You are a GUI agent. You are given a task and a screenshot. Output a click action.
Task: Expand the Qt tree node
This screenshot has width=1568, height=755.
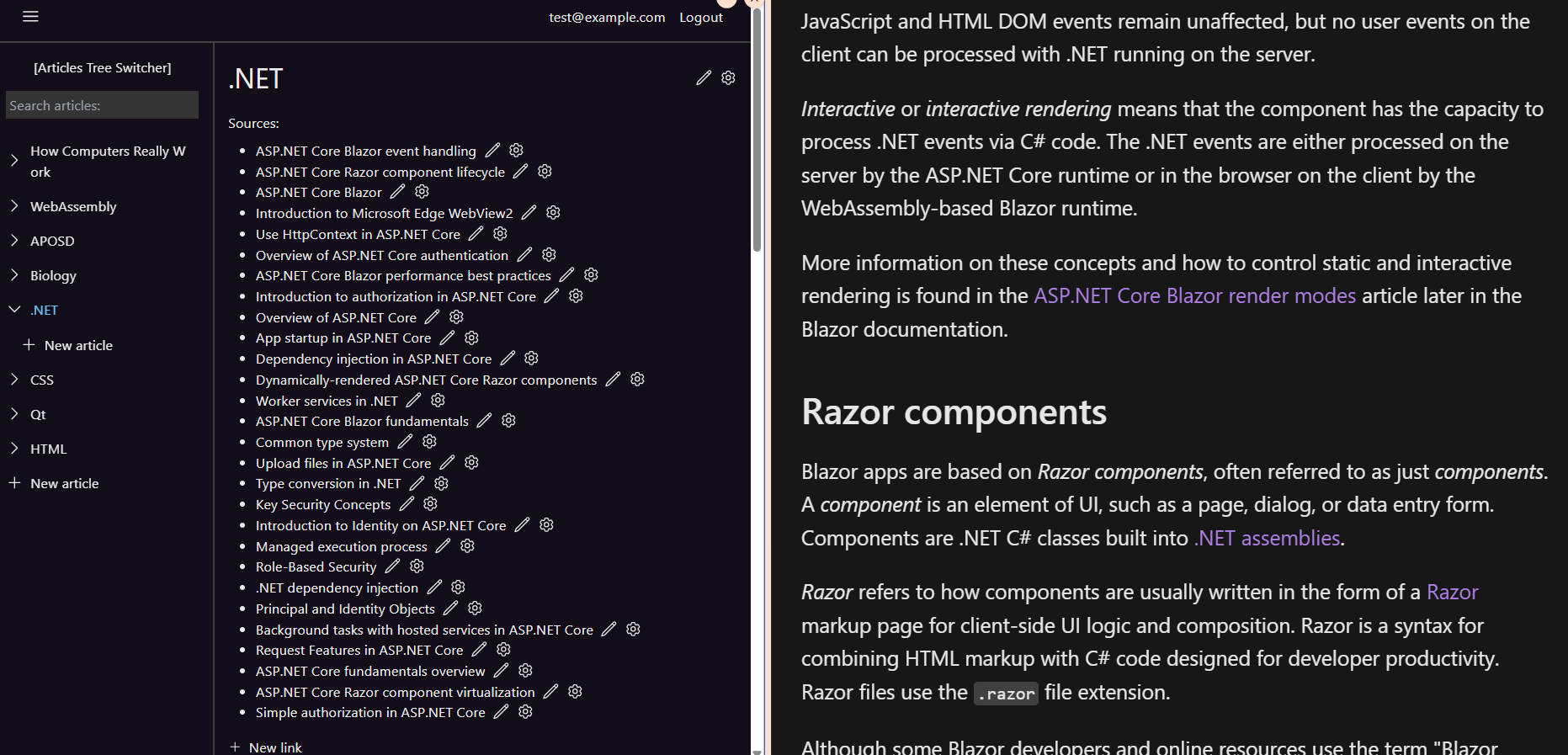[x=14, y=414]
